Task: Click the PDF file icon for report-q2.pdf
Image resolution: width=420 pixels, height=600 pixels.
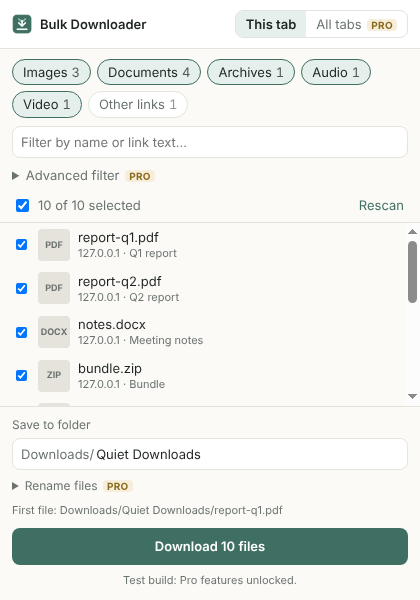Action: tap(54, 288)
